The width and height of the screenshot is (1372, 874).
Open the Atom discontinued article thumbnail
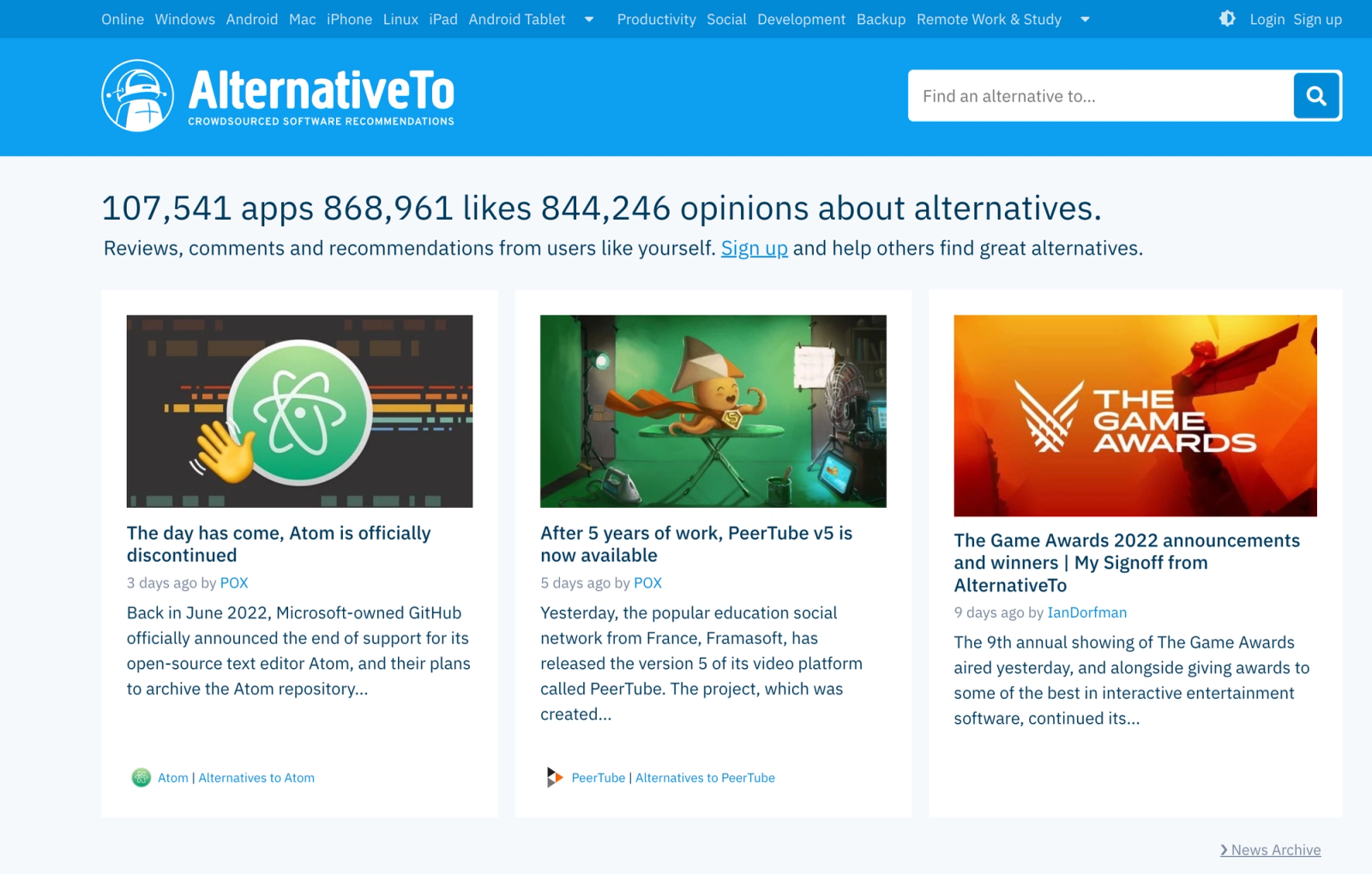pos(299,411)
